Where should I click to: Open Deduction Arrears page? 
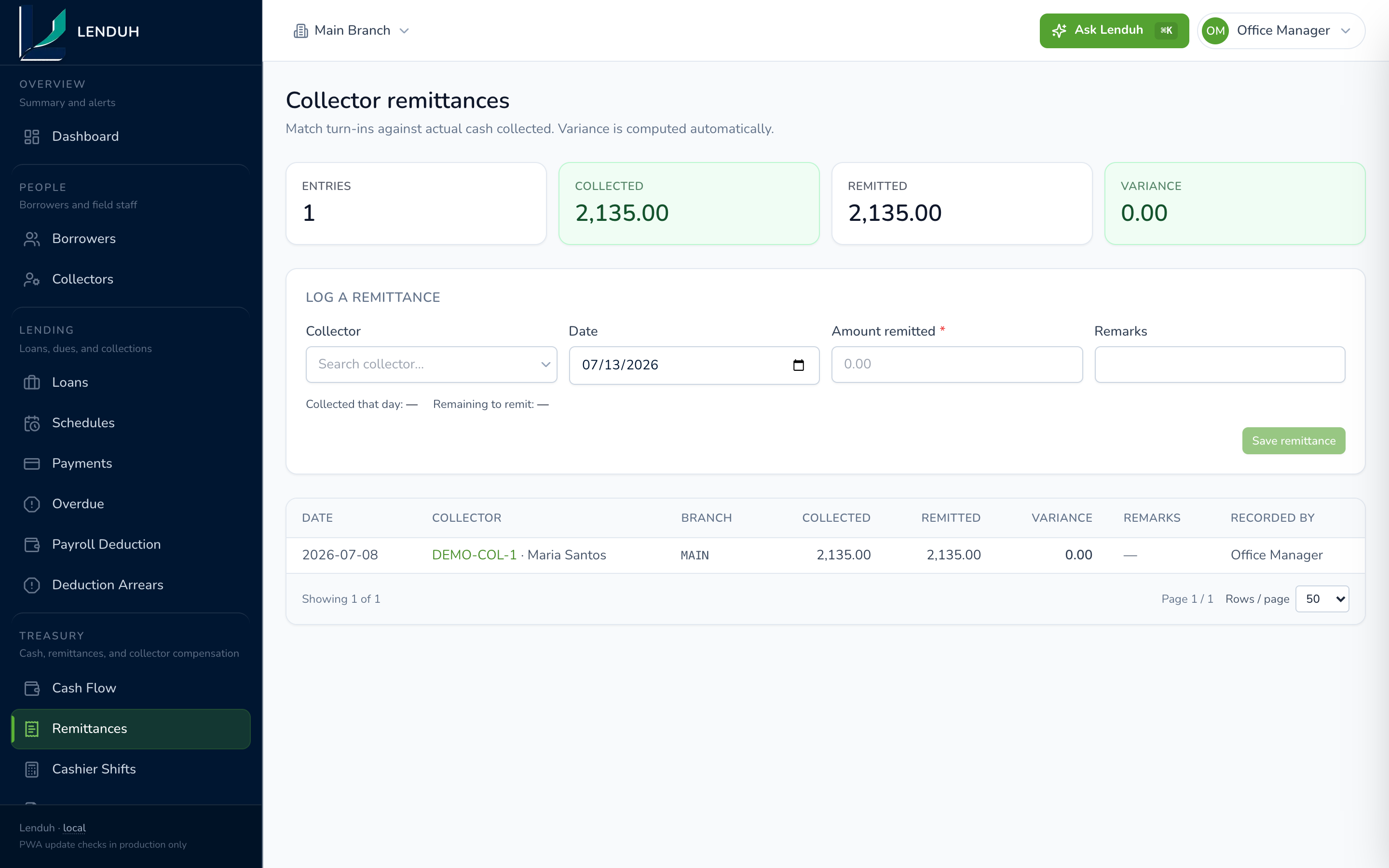point(131,585)
